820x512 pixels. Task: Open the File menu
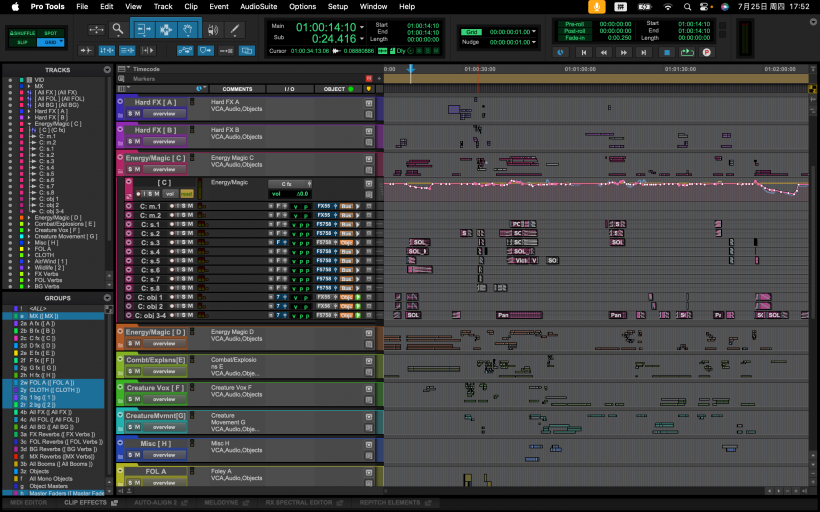click(x=82, y=6)
